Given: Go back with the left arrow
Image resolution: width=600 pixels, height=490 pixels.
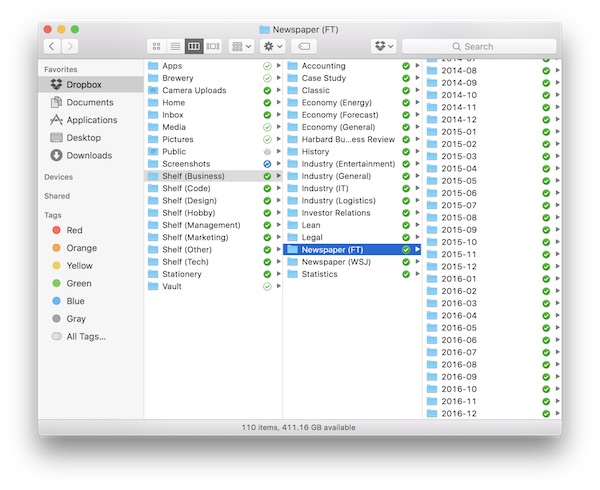Looking at the screenshot, I should tap(51, 46).
